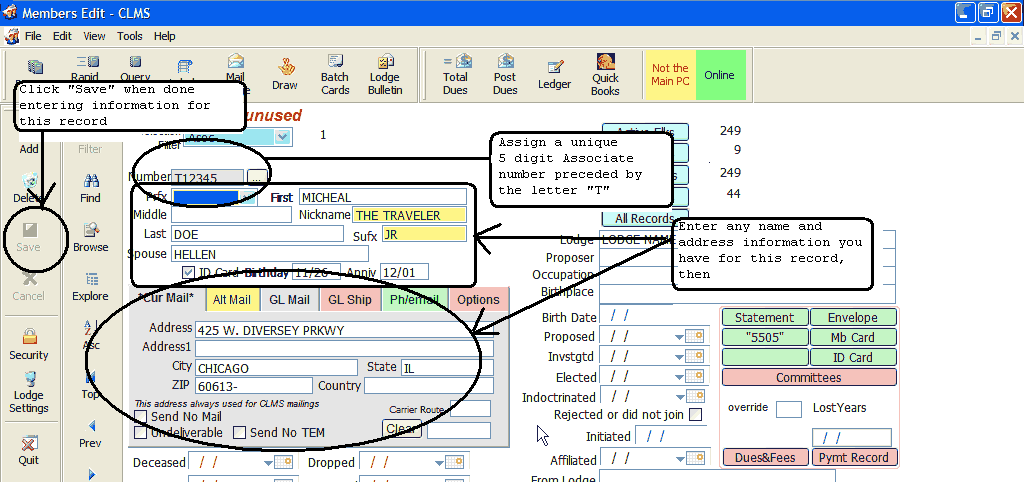Open the Lodge Bulletin tool
This screenshot has width=1024, height=482.
pos(385,73)
